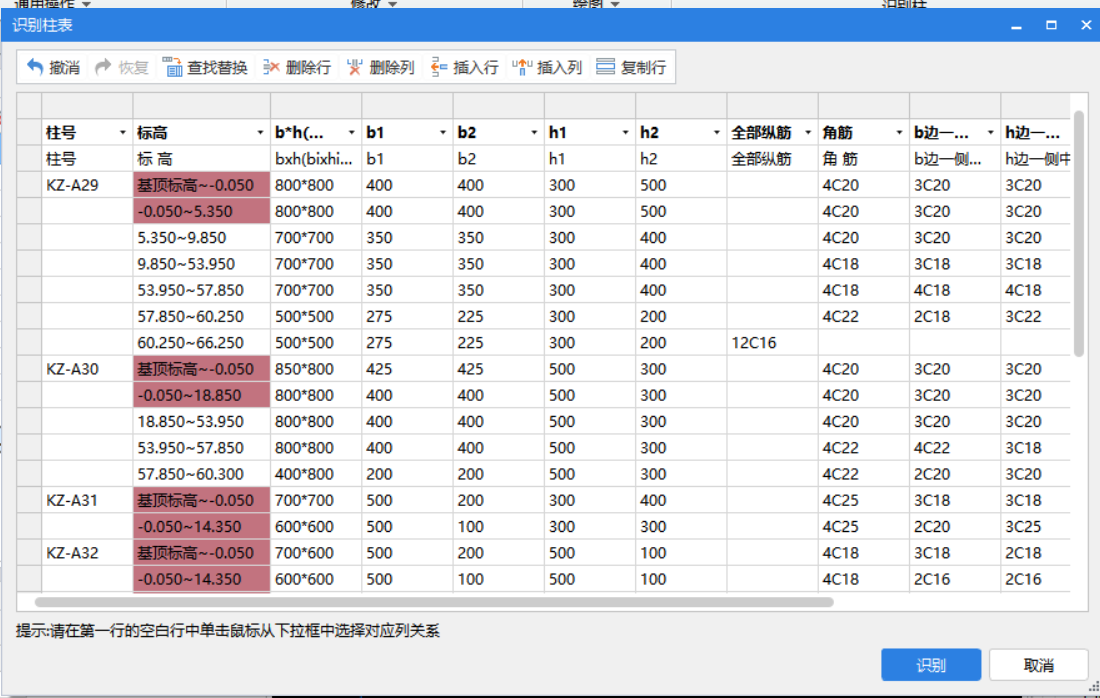Image resolution: width=1100 pixels, height=698 pixels.
Task: Click the horizontal scrollbar of the table
Action: coord(434,602)
